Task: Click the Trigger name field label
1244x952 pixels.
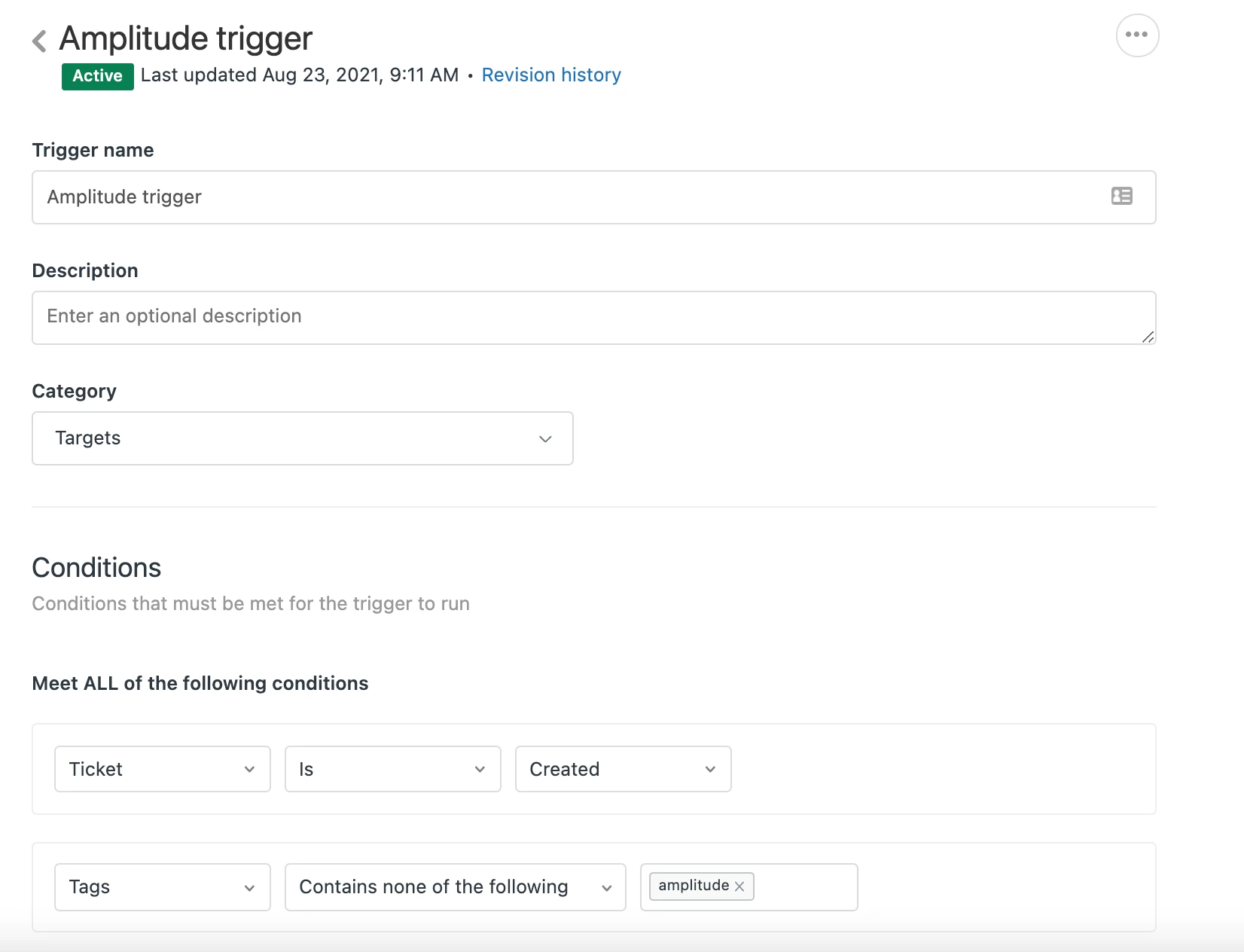Action: [x=93, y=150]
